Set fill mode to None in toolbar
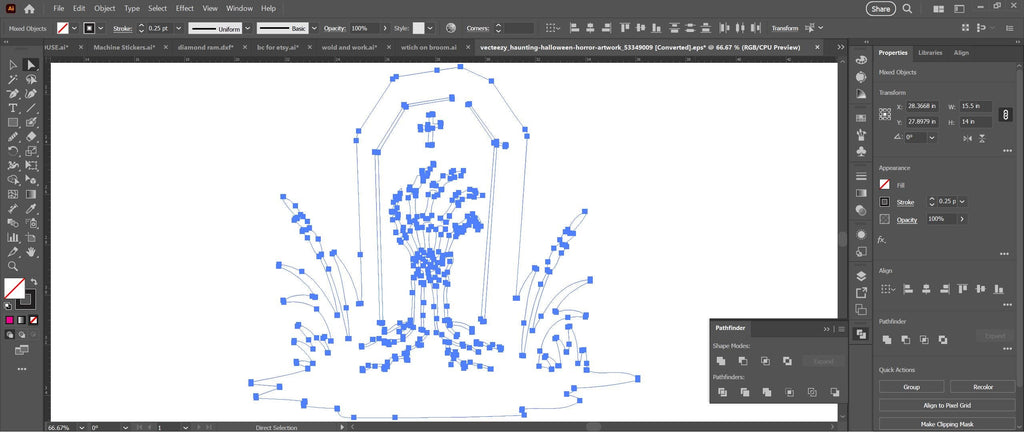This screenshot has height=432, width=1024. (x=33, y=320)
